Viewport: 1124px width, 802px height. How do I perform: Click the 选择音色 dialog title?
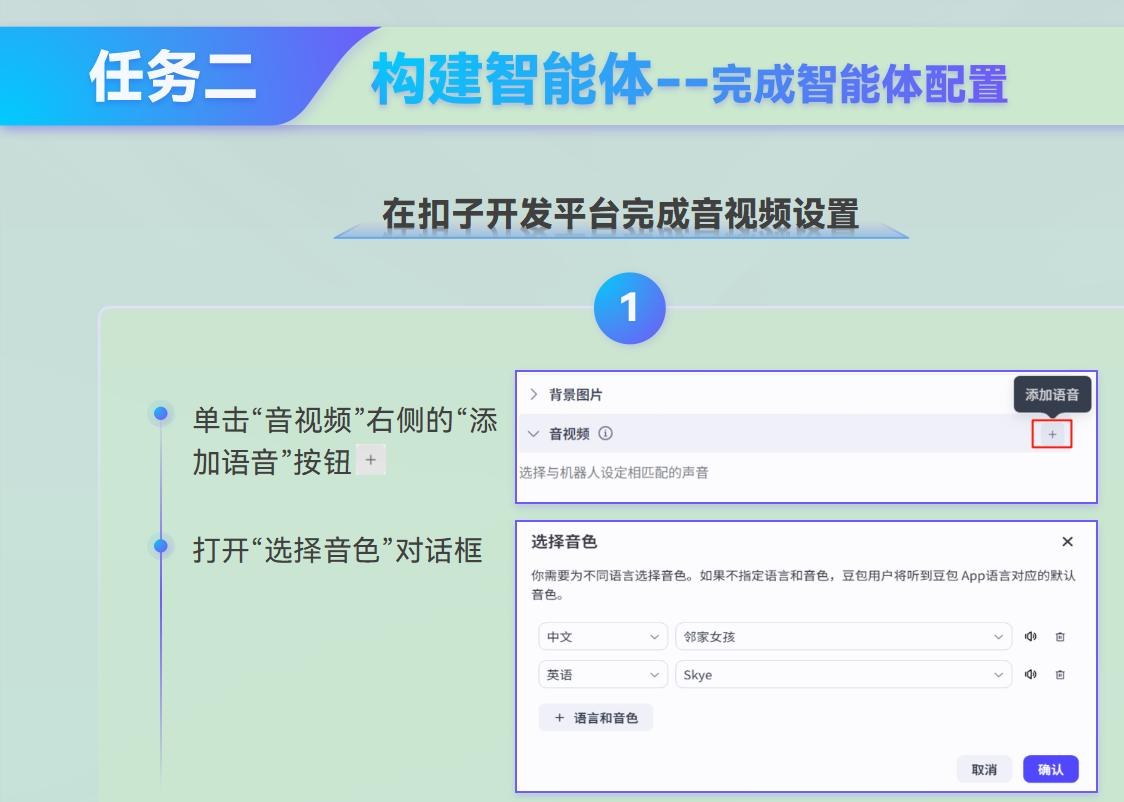(564, 542)
